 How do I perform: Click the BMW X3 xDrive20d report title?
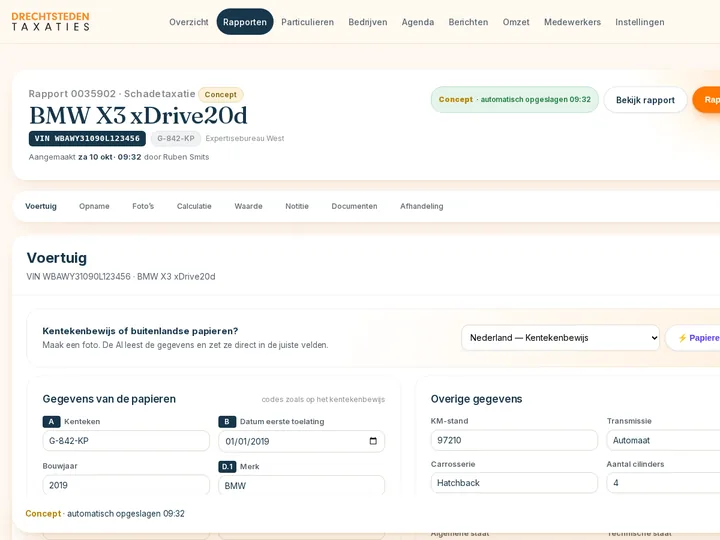pos(138,116)
